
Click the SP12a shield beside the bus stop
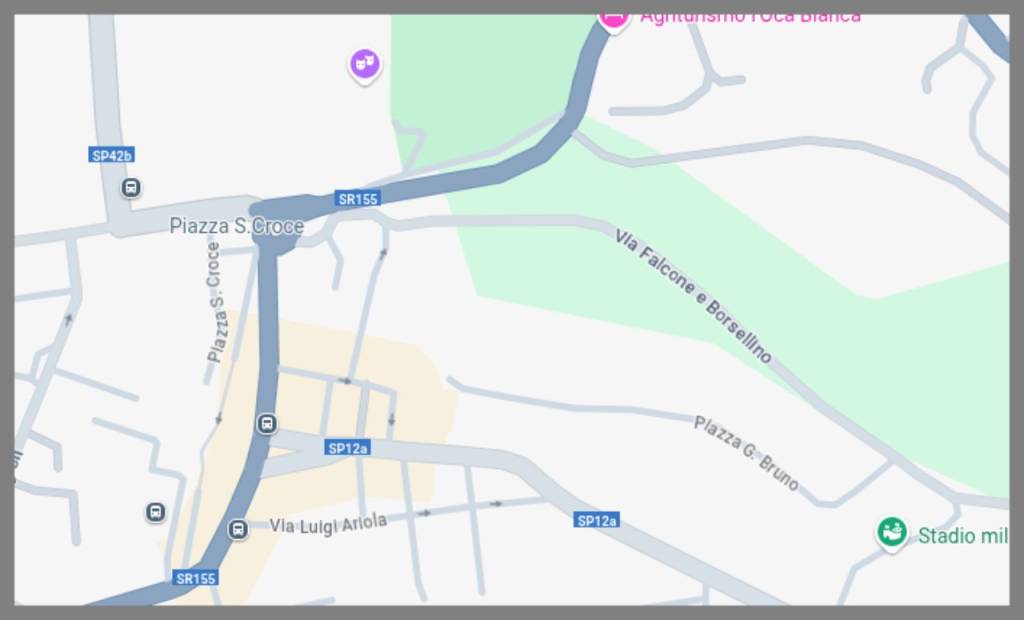tap(347, 448)
